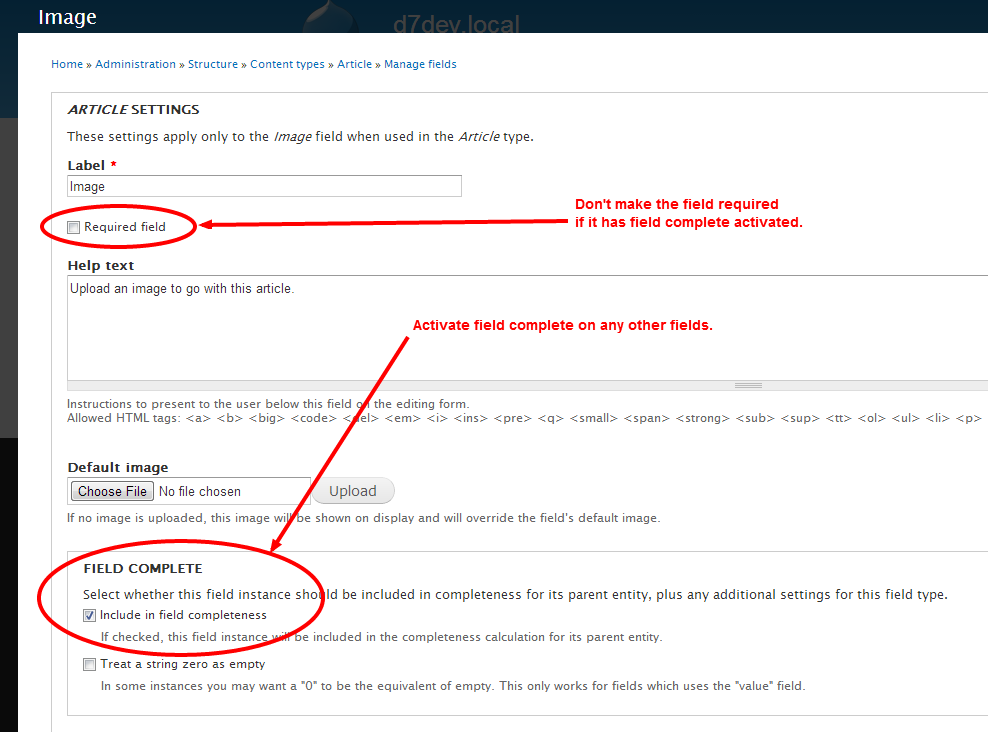Click the Choose File button
Screen dimensions: 988x732
(x=112, y=491)
